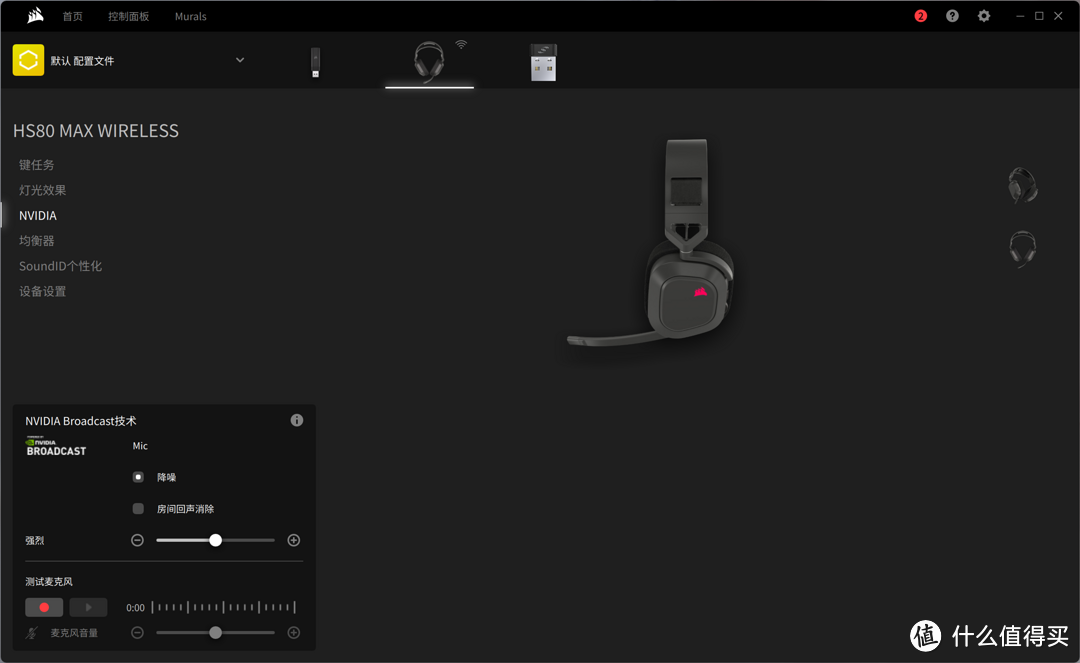
Task: Click the 0:00 timer readout
Action: pos(135,607)
